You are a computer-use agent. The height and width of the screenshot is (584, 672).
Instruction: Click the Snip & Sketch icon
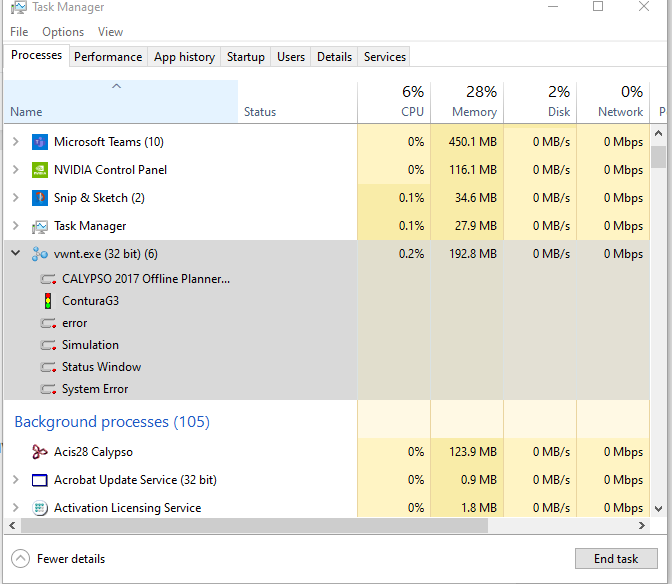pos(40,198)
